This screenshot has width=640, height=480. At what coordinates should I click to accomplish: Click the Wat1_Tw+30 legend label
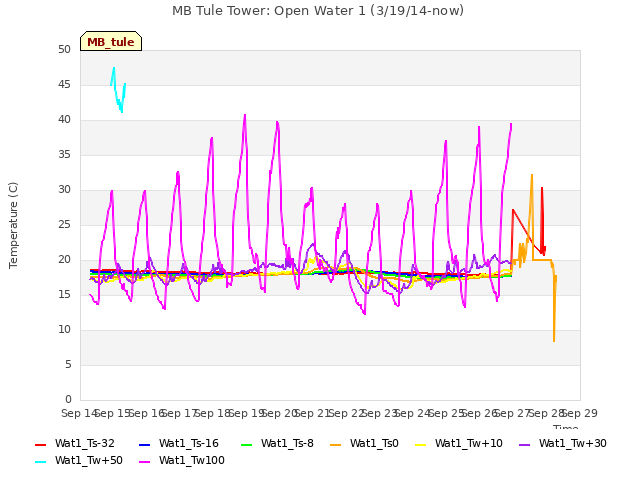[x=573, y=443]
